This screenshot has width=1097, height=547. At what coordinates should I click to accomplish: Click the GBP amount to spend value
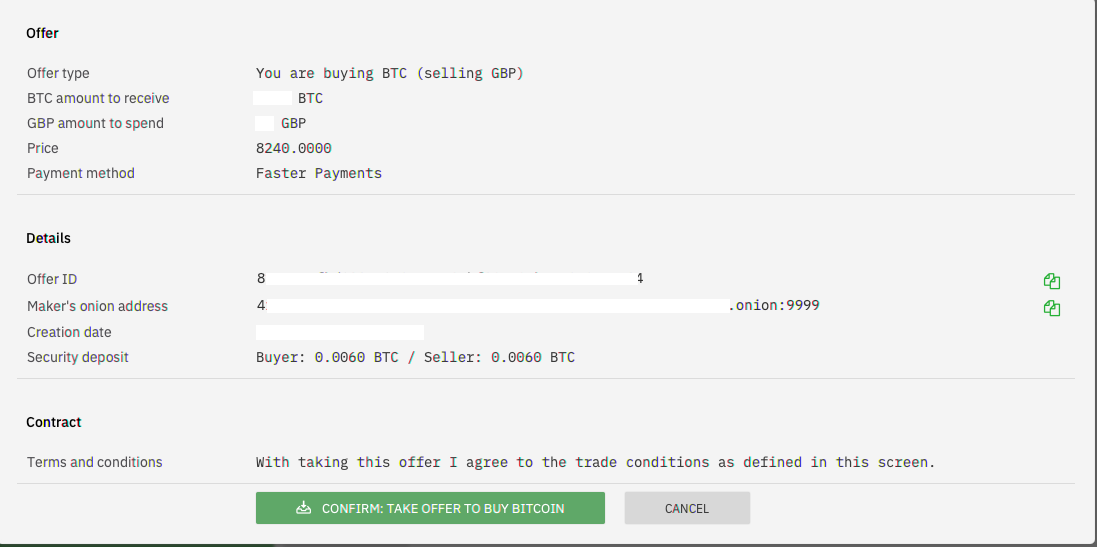click(281, 124)
